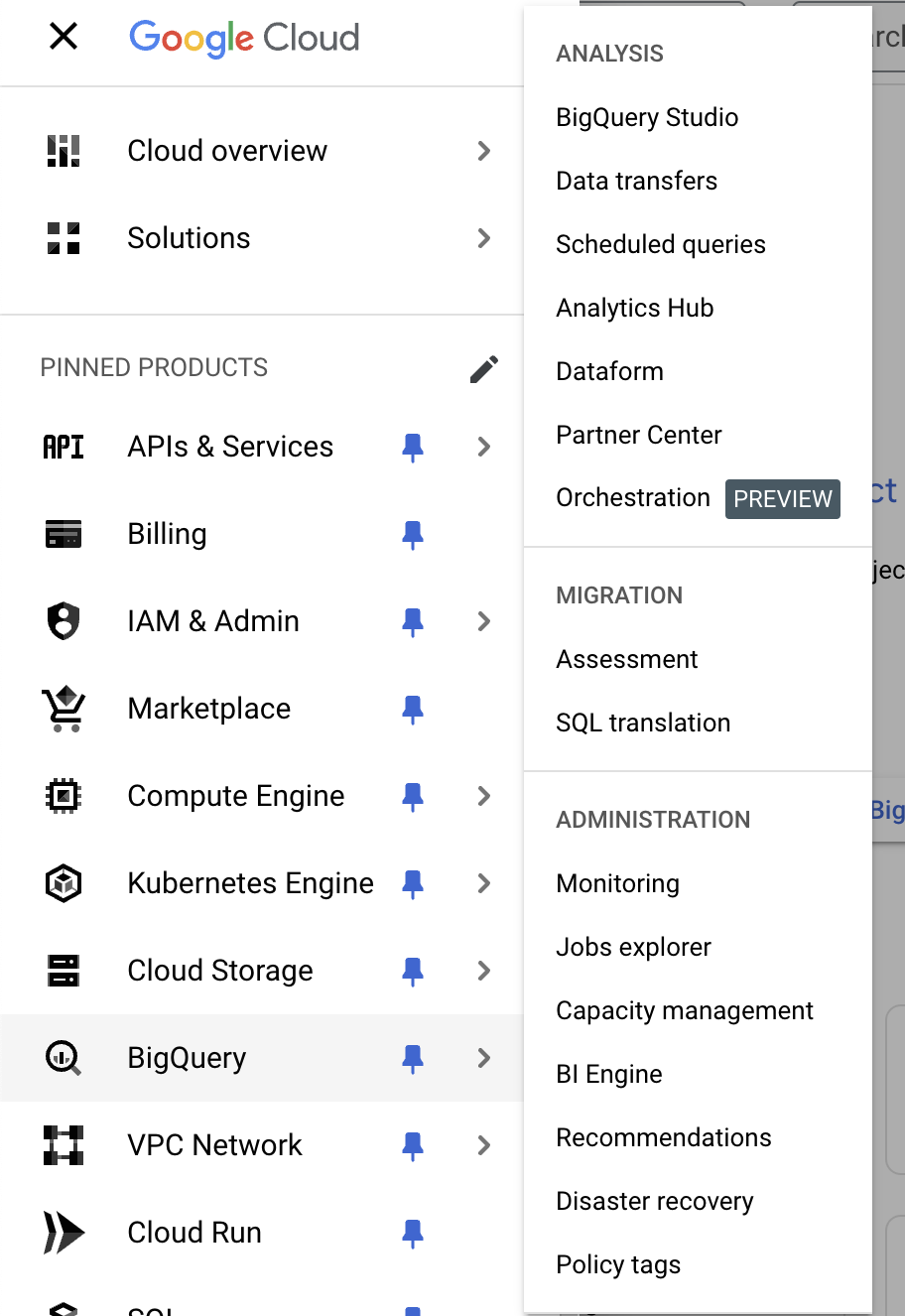Unpin Cloud Storage
Screen dimensions: 905x1316
point(413,972)
